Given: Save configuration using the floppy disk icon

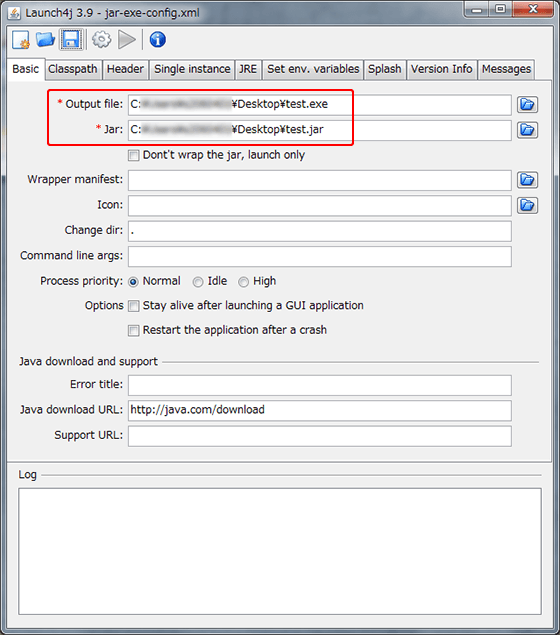Looking at the screenshot, I should tap(71, 40).
